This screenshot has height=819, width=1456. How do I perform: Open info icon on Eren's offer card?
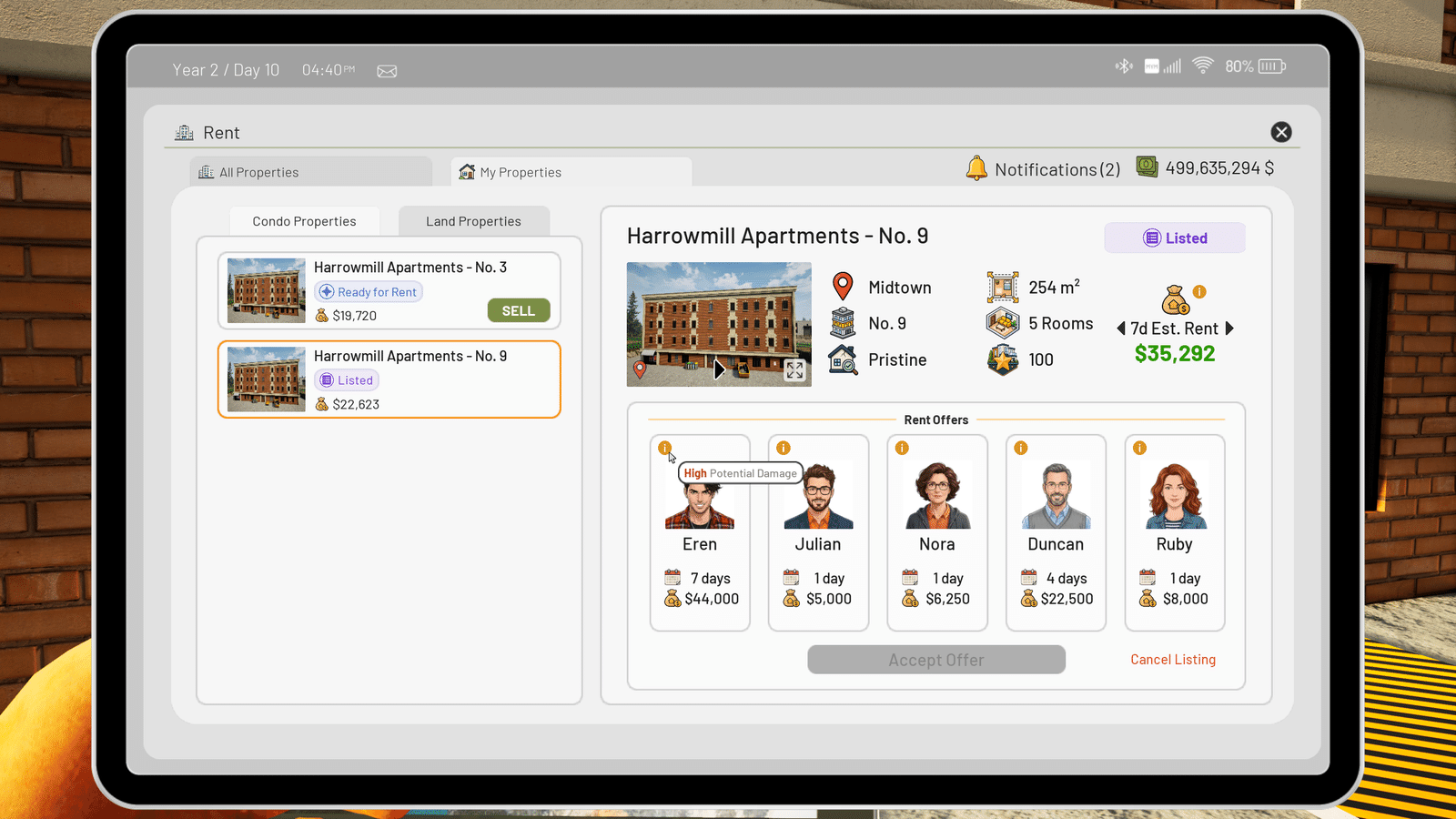(x=665, y=448)
